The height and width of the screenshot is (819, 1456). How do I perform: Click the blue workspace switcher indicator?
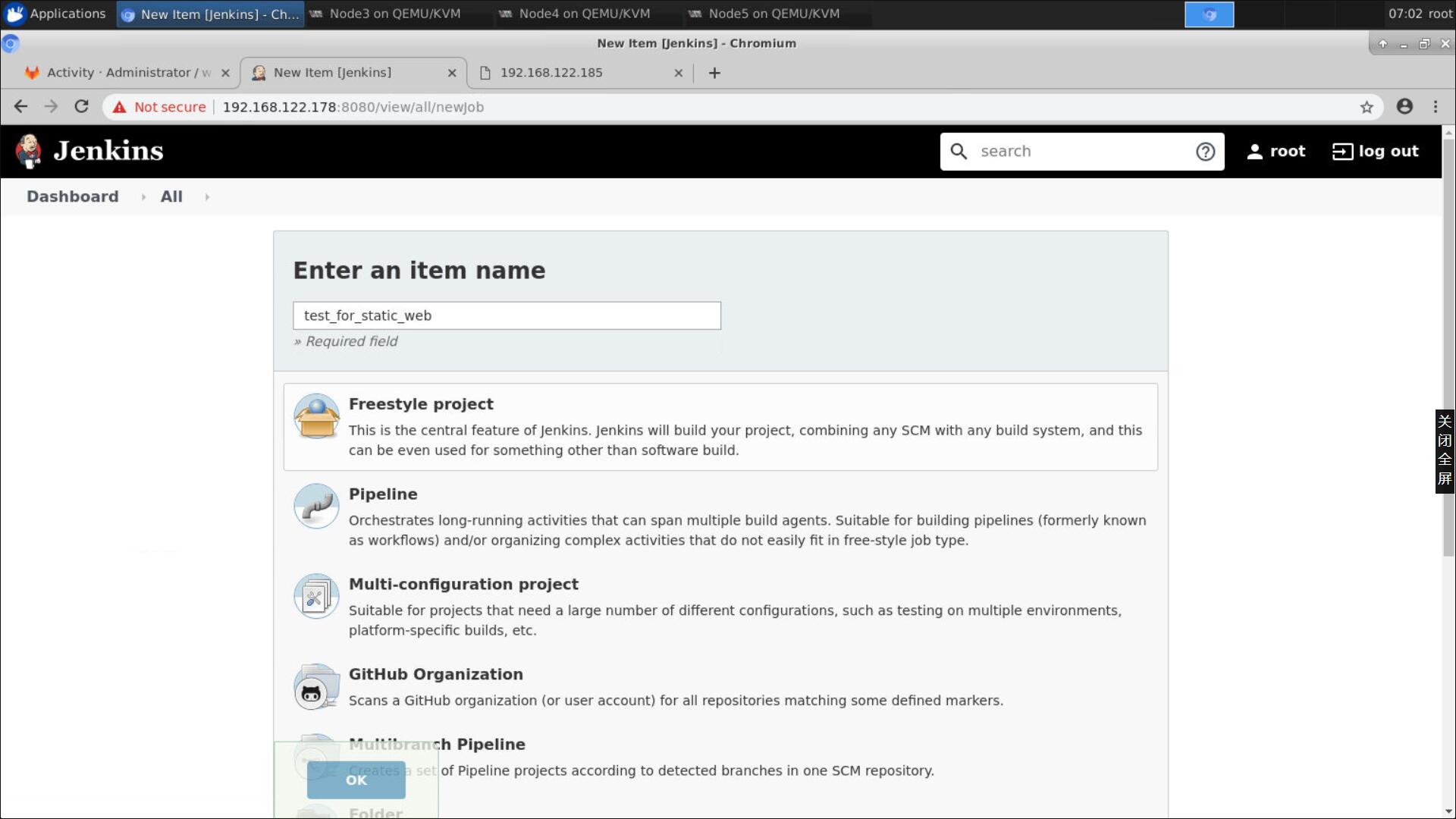point(1209,14)
